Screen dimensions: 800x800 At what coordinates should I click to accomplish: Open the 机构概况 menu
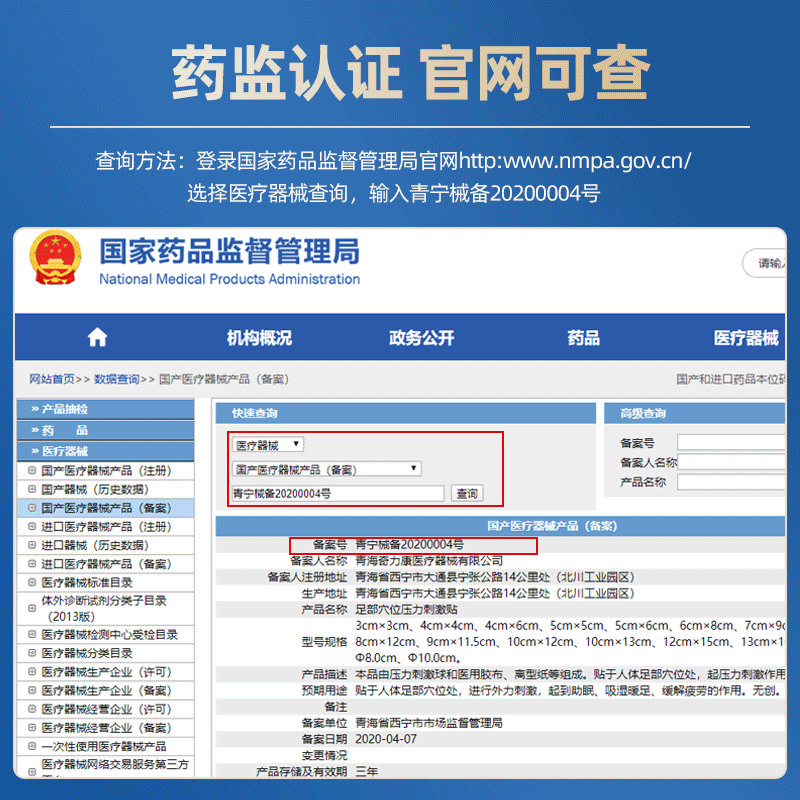259,338
